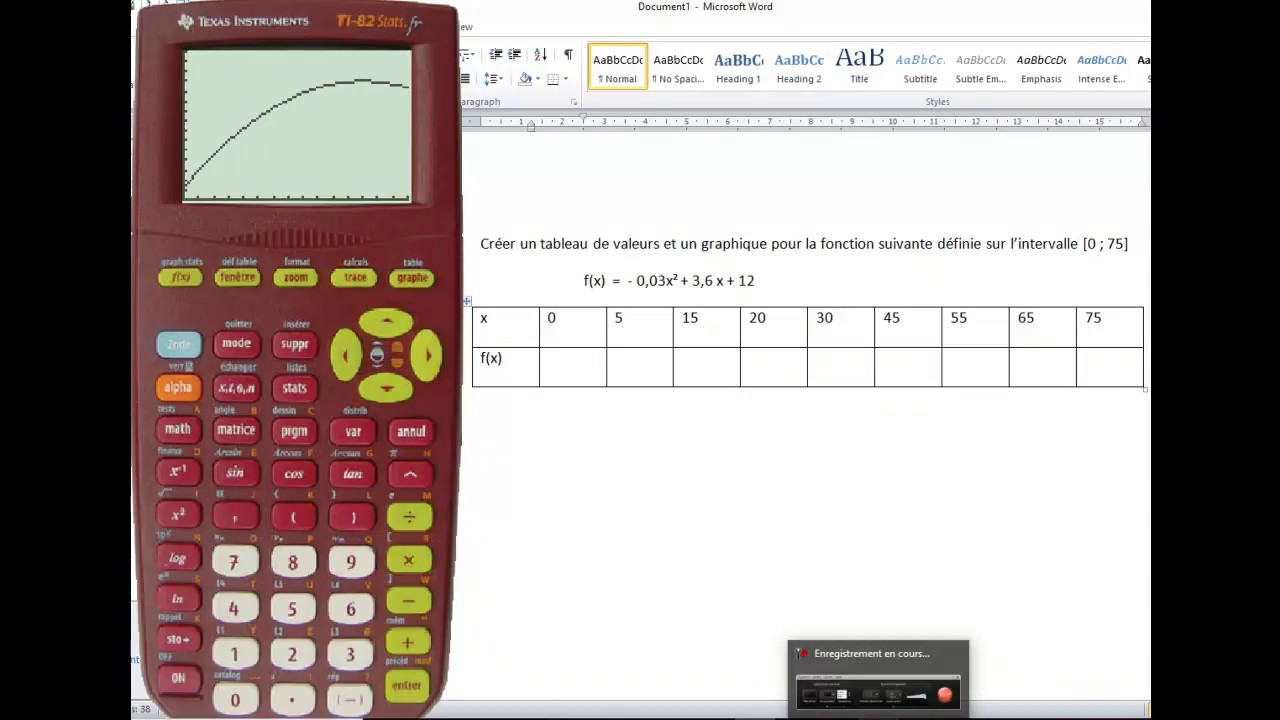Tap the decimal point key
1280x720 pixels.
292,700
